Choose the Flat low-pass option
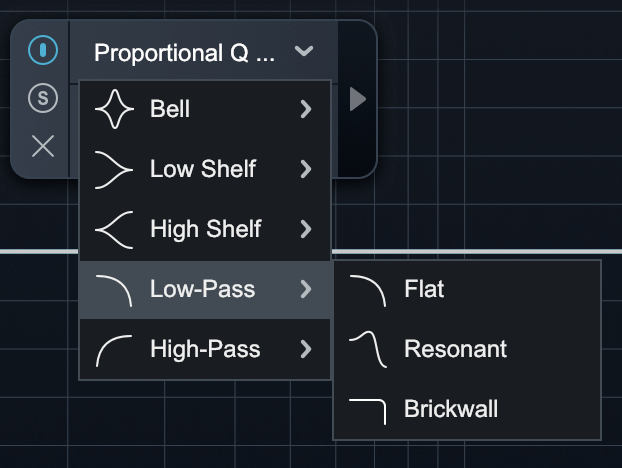The image size is (622, 468). click(424, 290)
